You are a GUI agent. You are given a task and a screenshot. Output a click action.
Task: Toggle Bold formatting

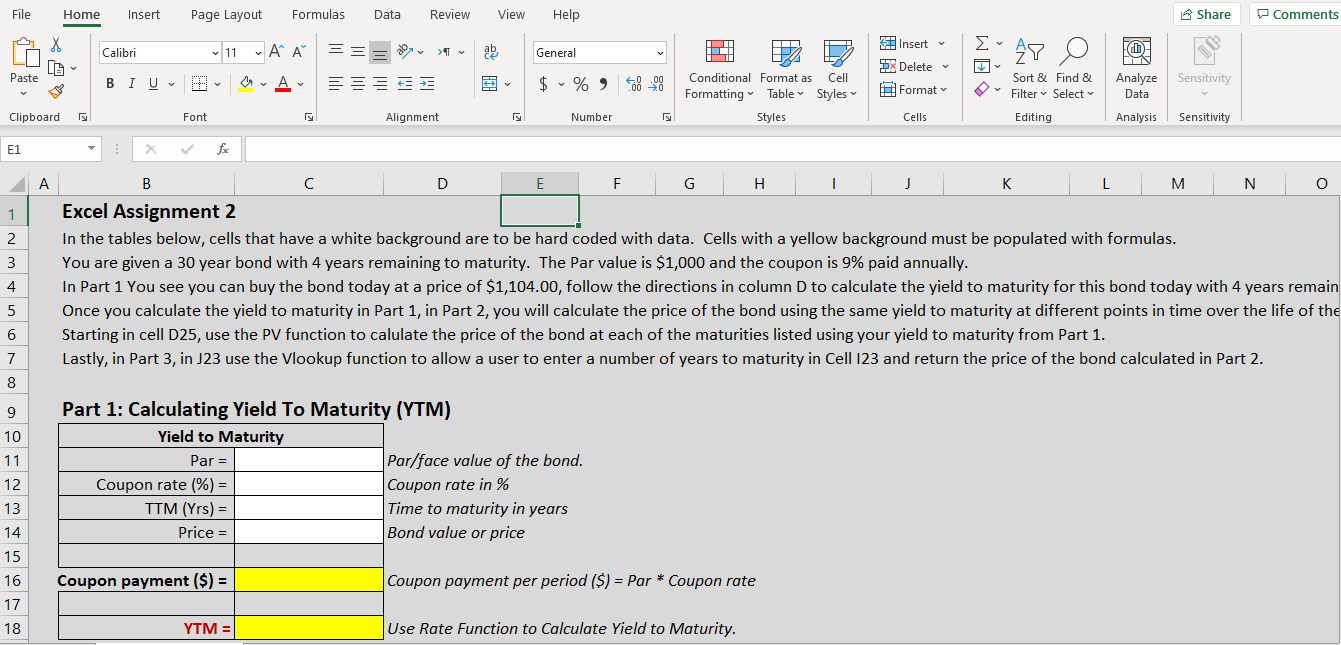tap(108, 84)
